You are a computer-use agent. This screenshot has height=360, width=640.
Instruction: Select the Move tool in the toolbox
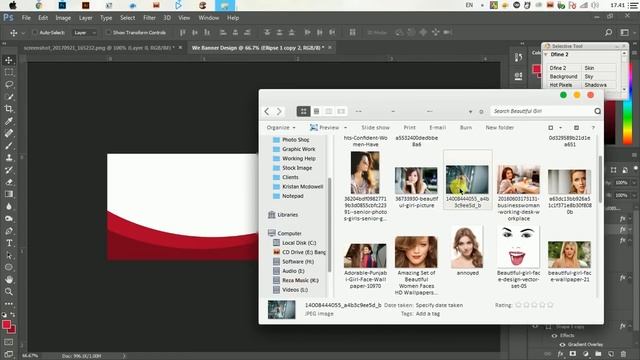click(x=9, y=60)
